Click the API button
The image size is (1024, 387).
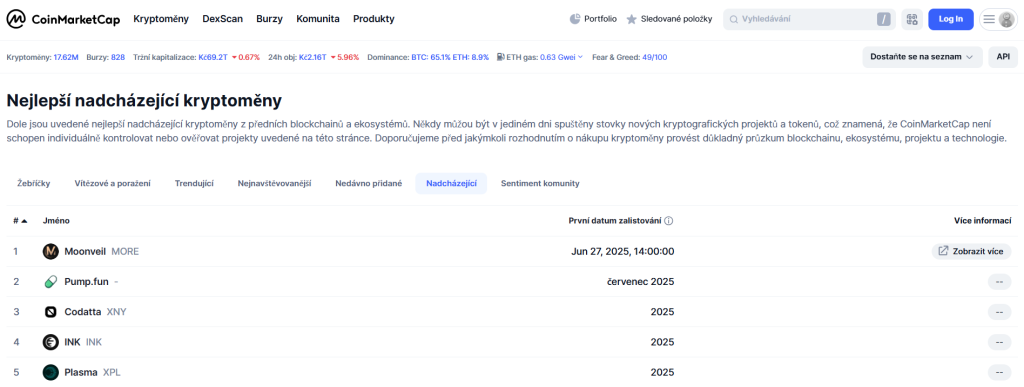click(1003, 57)
